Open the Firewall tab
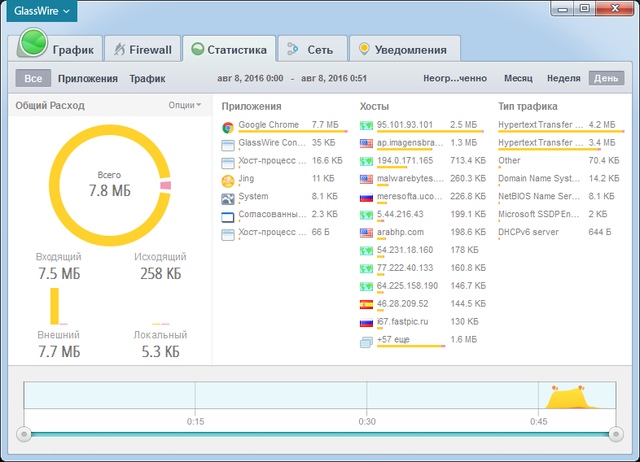Screen dimensions: 640x462 click(x=143, y=48)
